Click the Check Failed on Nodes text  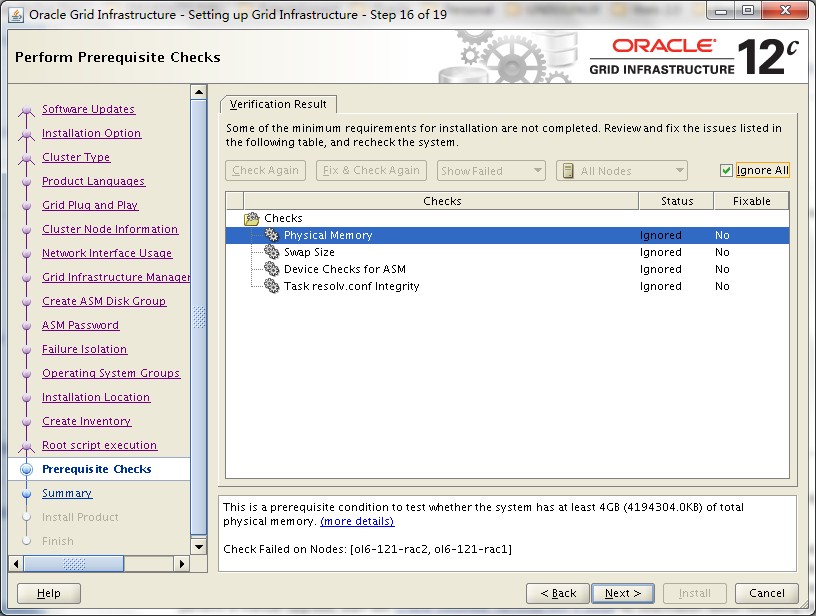pyautogui.click(x=367, y=549)
